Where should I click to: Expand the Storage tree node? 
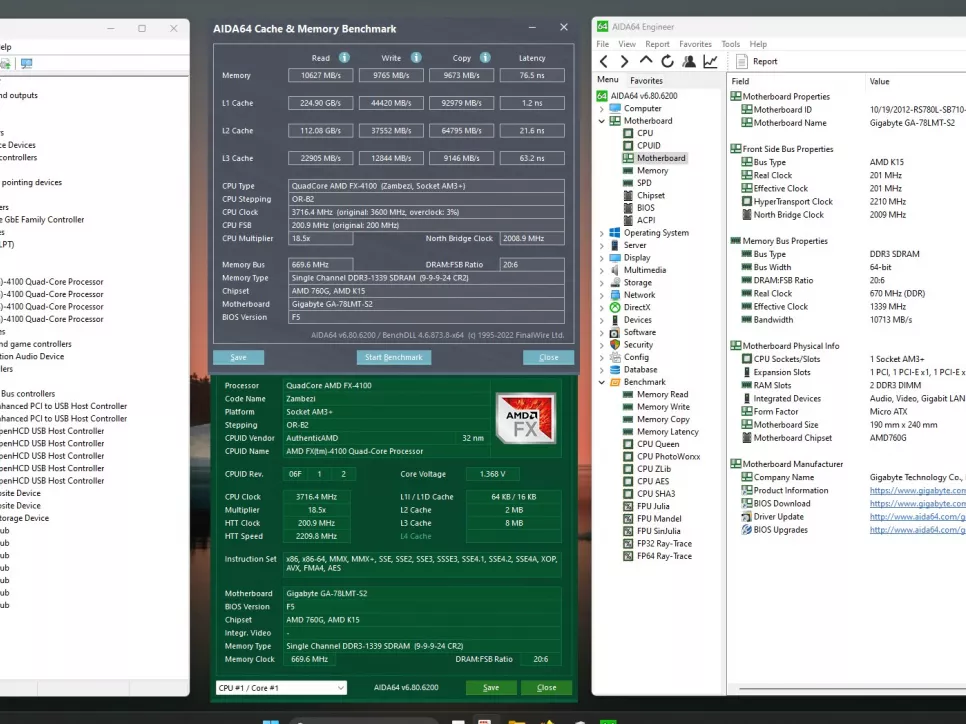tap(602, 282)
